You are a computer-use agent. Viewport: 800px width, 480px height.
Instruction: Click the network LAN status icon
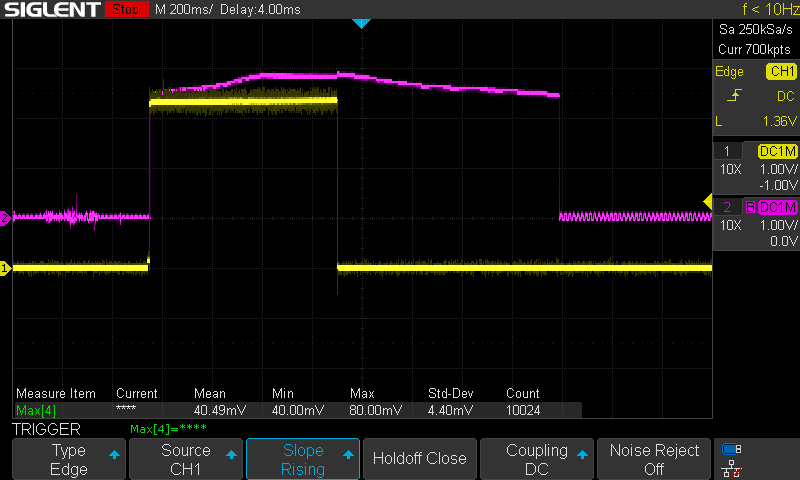point(732,468)
